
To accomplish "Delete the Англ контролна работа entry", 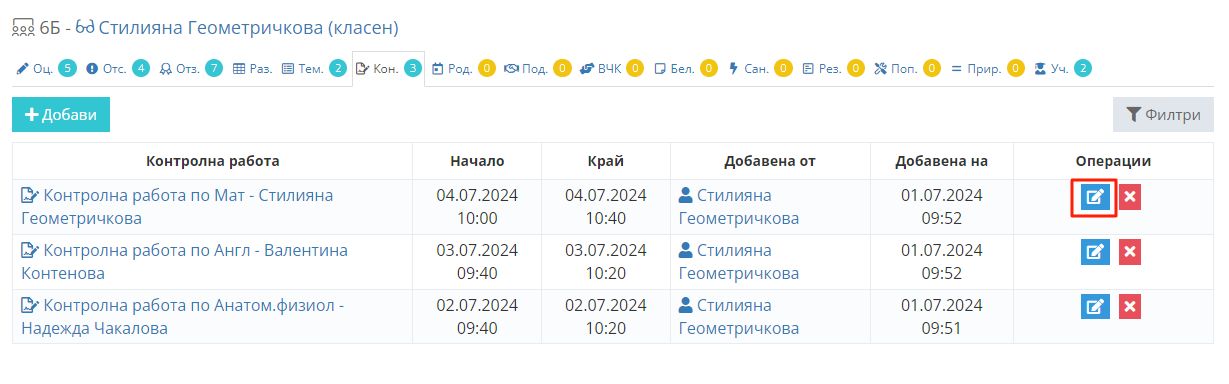I will pos(1130,252).
